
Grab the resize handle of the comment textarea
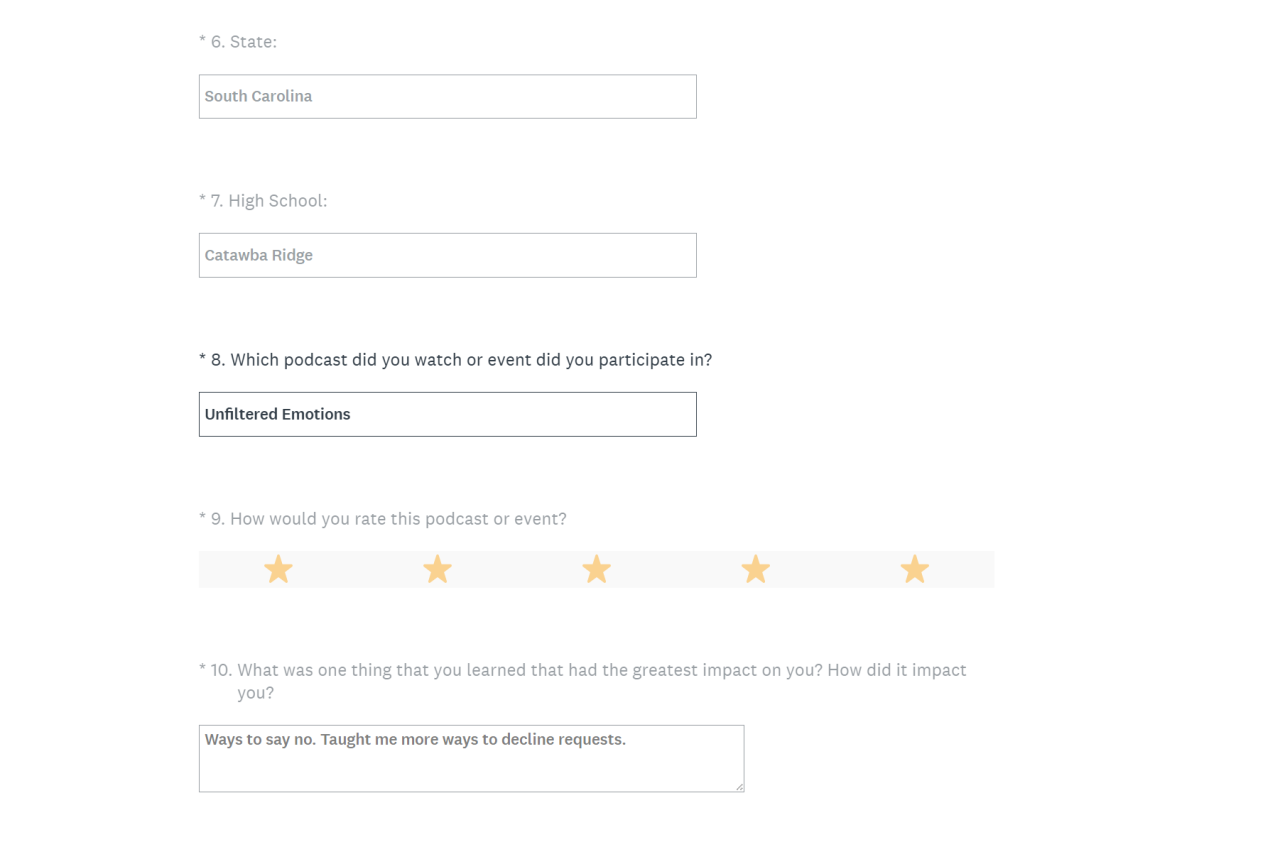coord(739,787)
